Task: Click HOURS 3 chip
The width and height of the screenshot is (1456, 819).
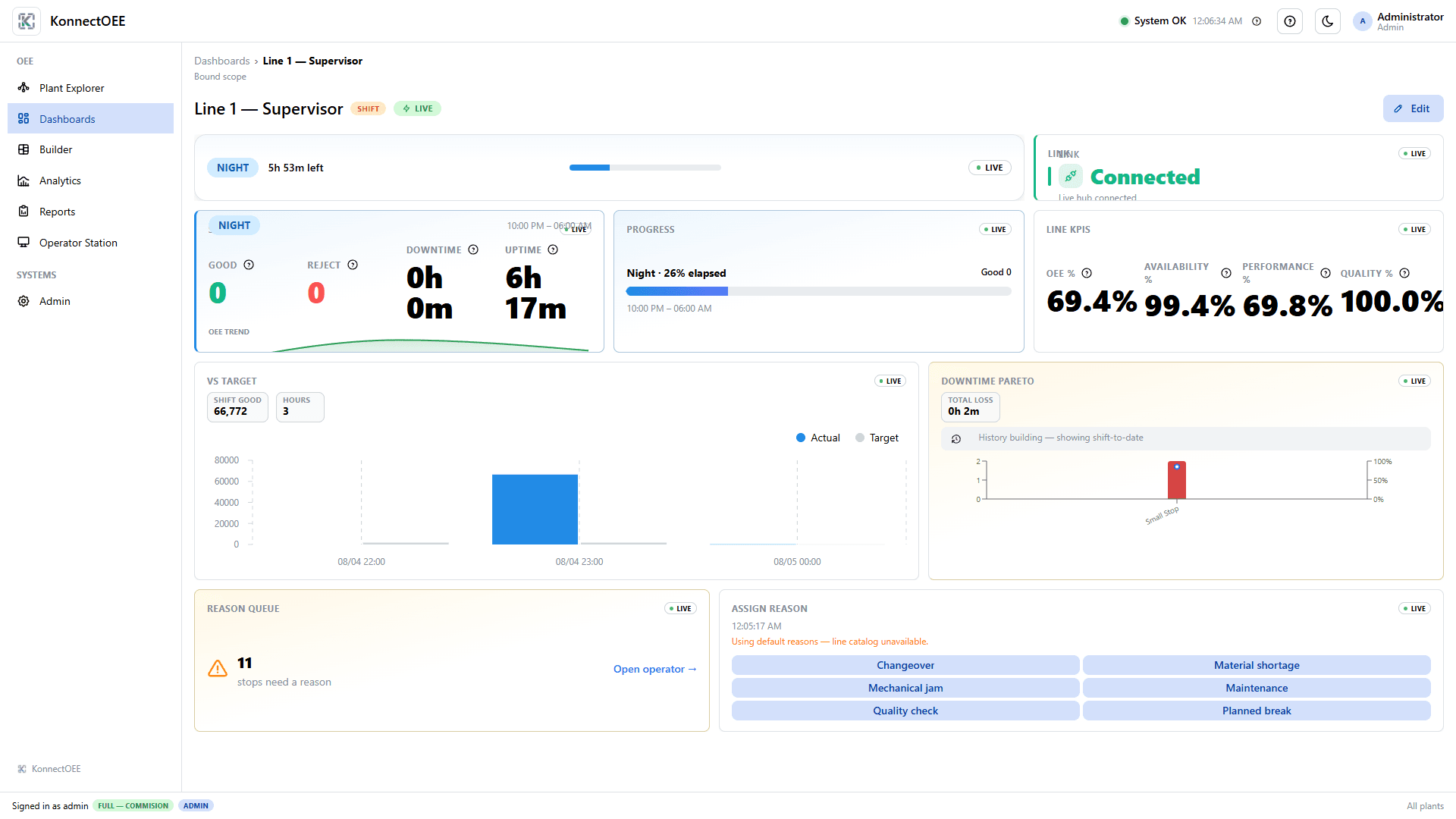Action: [x=300, y=406]
